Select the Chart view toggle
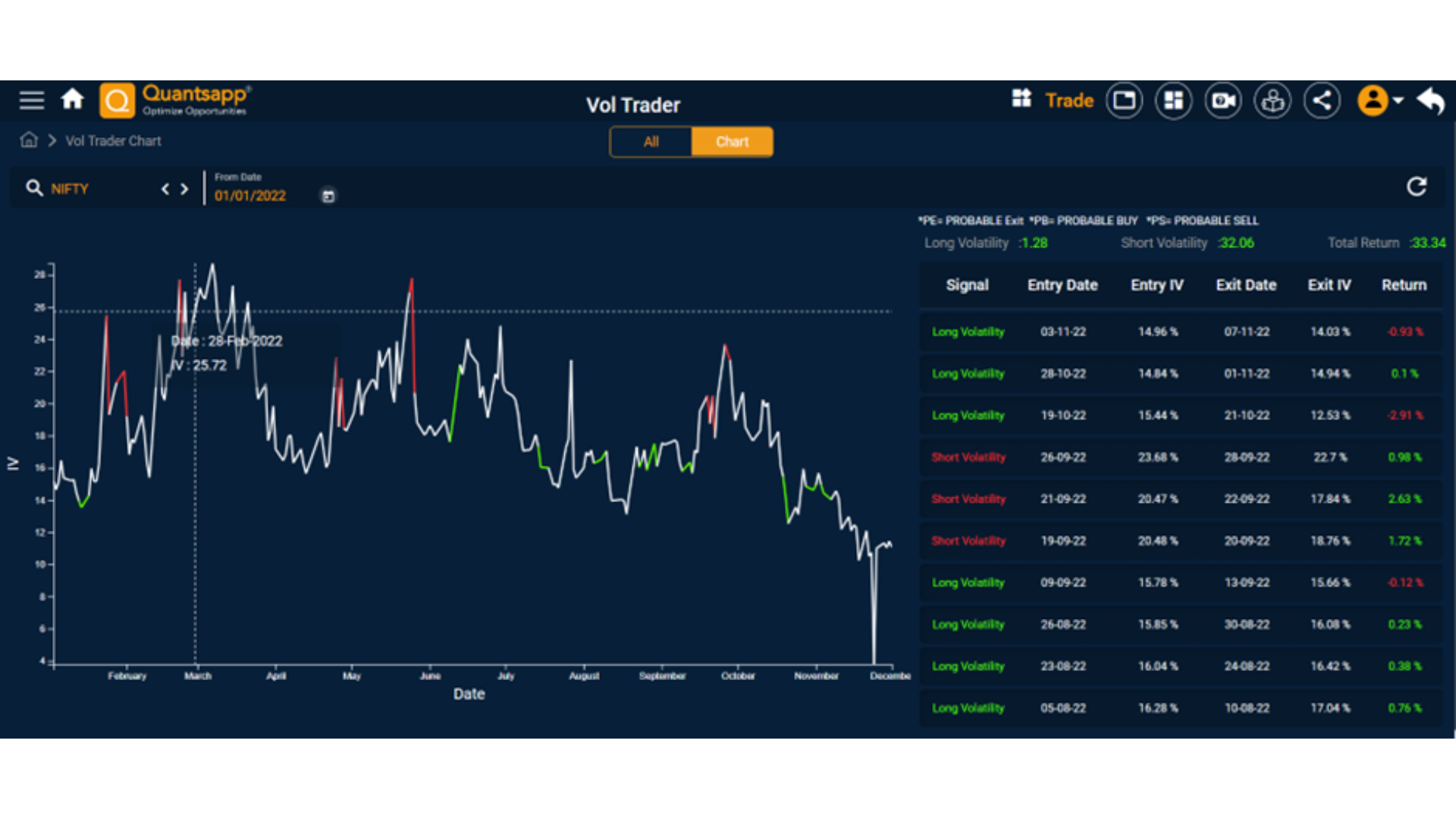Viewport: 1456px width, 819px height. coord(732,142)
